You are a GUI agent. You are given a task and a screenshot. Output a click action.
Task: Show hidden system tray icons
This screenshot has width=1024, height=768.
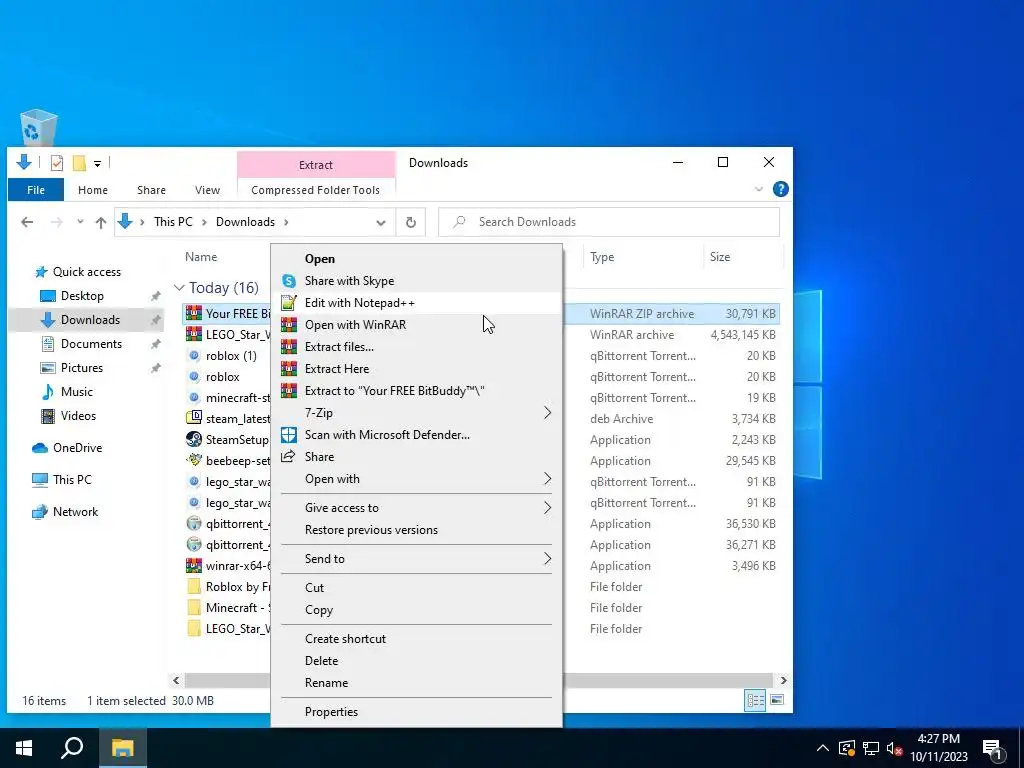click(x=823, y=748)
